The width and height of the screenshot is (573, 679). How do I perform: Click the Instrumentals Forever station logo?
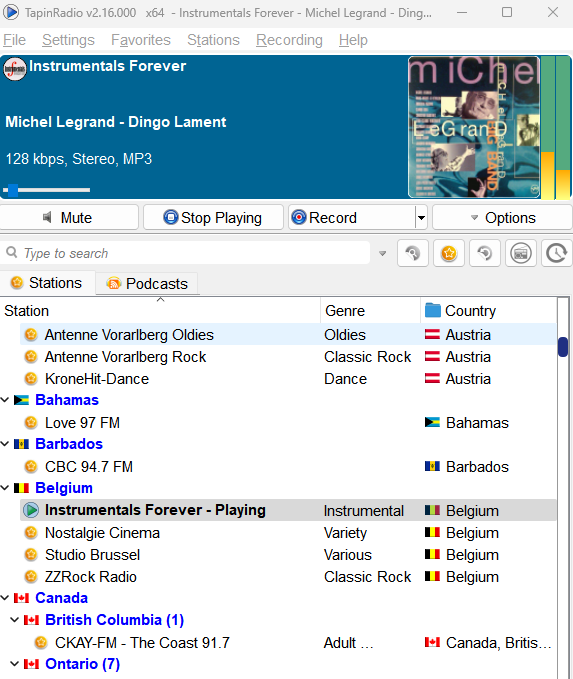[x=15, y=69]
